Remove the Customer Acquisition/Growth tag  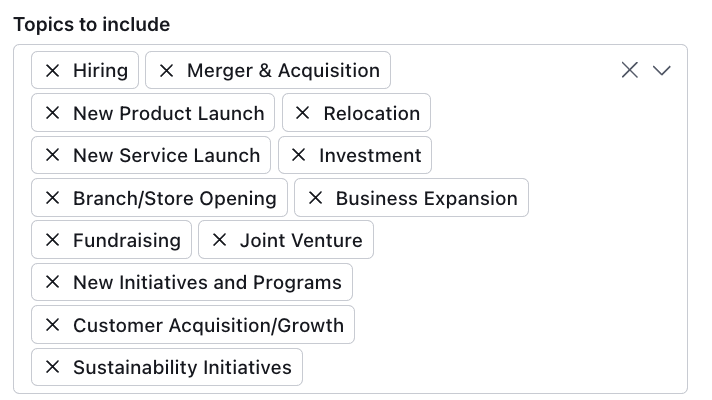point(53,325)
